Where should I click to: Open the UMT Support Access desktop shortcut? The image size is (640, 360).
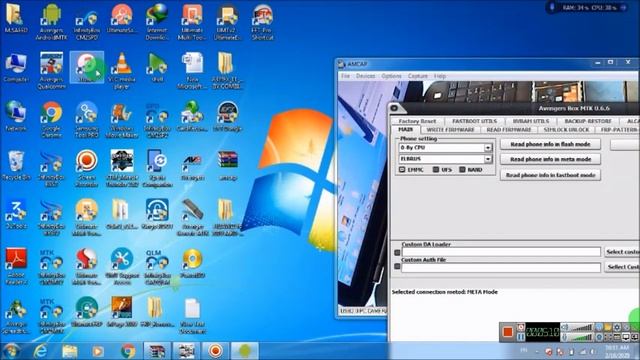click(x=122, y=267)
